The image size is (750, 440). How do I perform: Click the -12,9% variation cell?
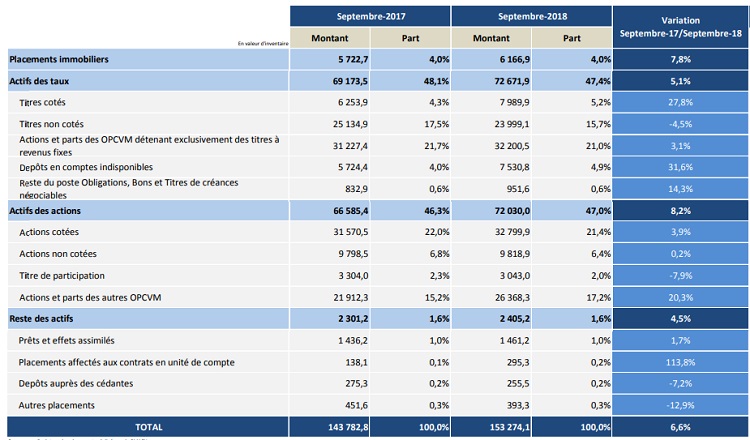[x=680, y=405]
